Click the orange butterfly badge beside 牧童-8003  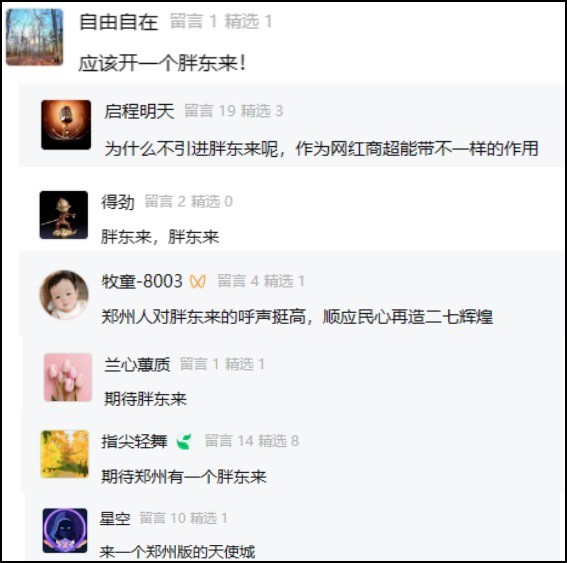(198, 281)
